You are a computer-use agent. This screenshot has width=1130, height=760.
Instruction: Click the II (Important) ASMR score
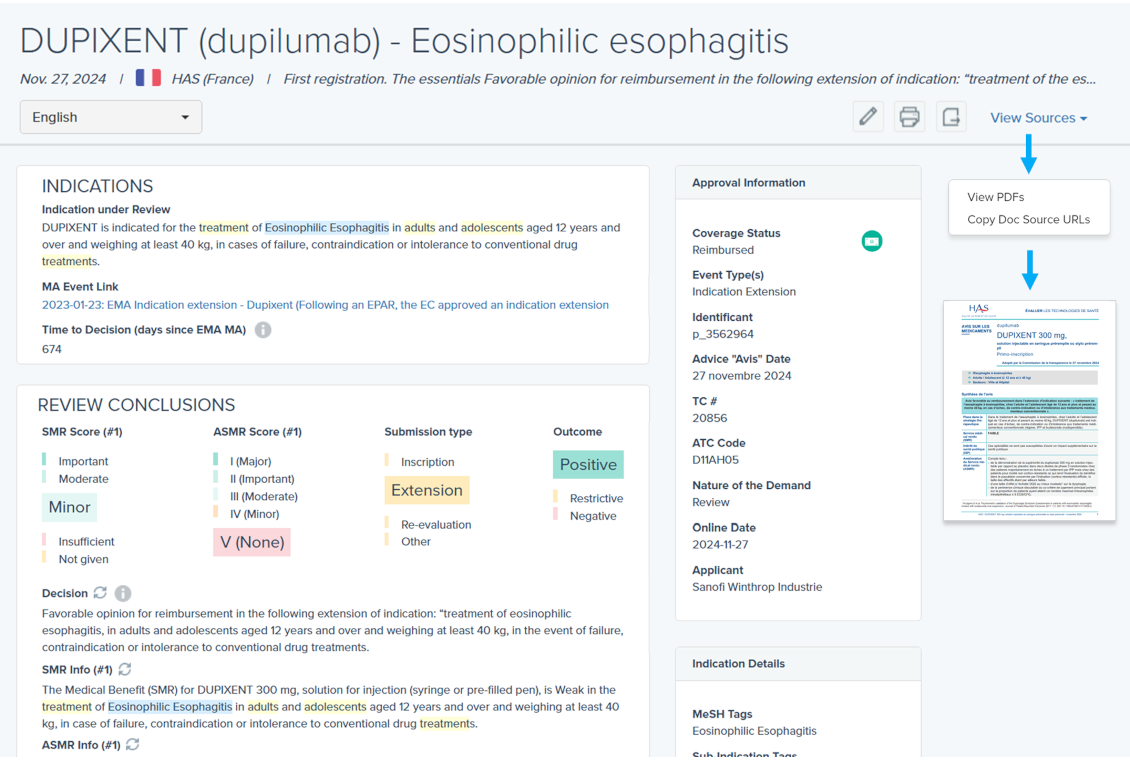tap(262, 479)
